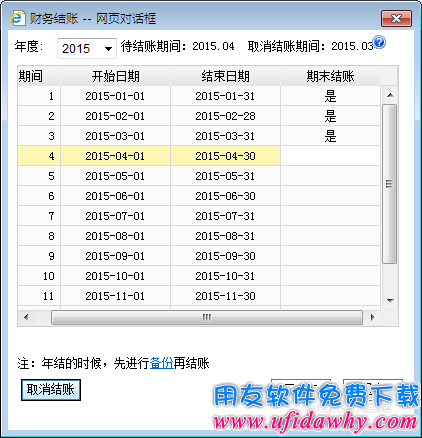Select the row ending 2015-06-30
The height and width of the screenshot is (438, 422).
(x=199, y=196)
